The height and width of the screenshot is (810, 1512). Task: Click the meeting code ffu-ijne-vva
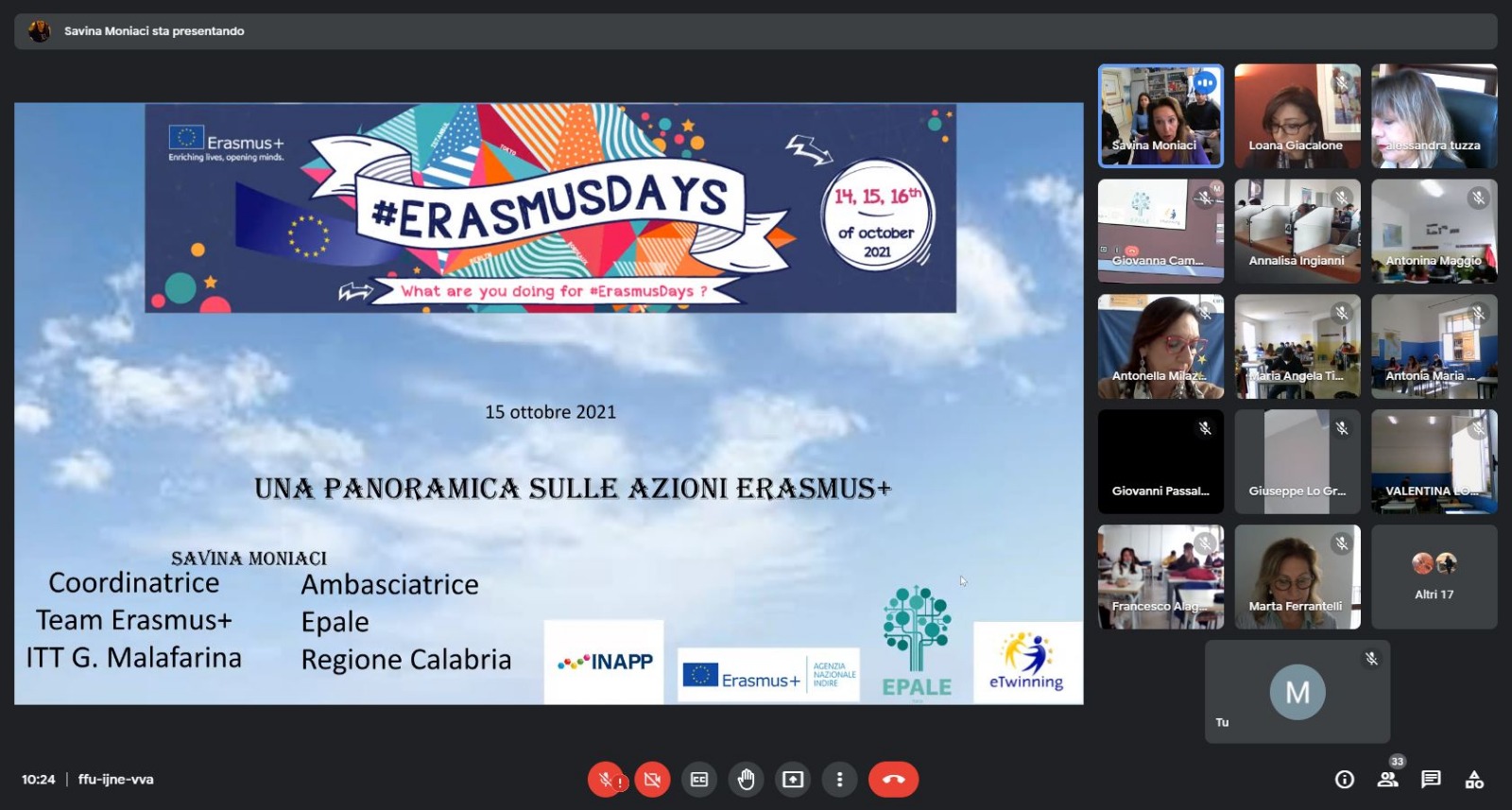[x=116, y=780]
